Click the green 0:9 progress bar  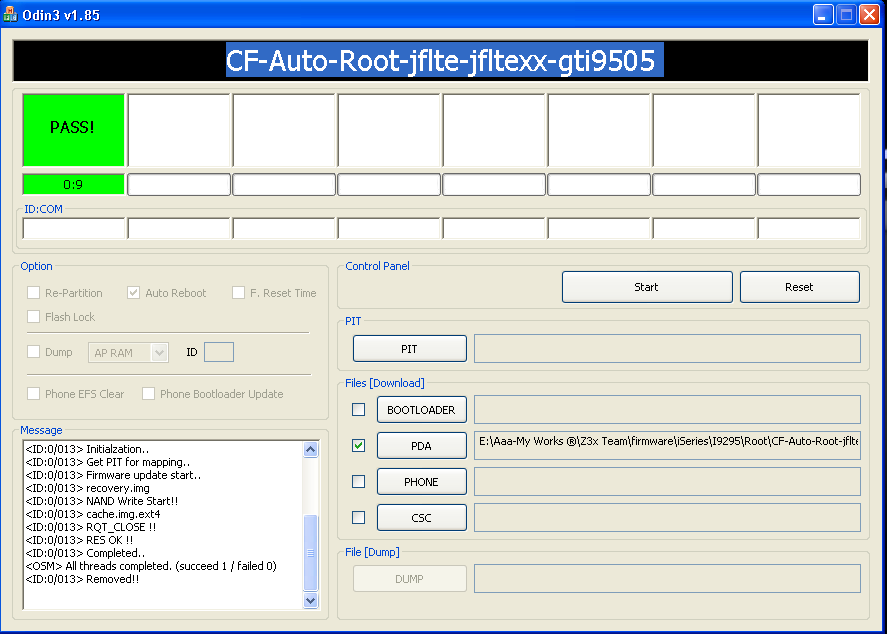(x=73, y=184)
